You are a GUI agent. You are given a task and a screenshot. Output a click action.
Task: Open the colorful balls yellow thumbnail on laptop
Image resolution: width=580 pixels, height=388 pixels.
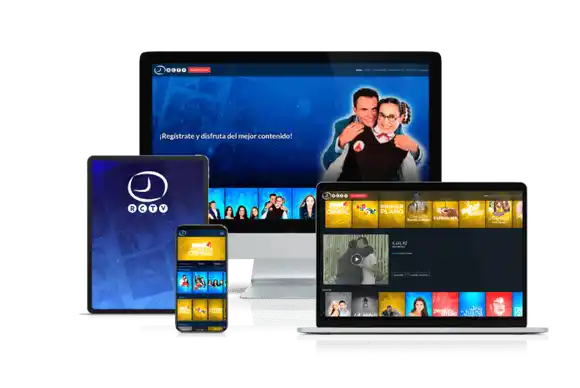click(x=365, y=214)
